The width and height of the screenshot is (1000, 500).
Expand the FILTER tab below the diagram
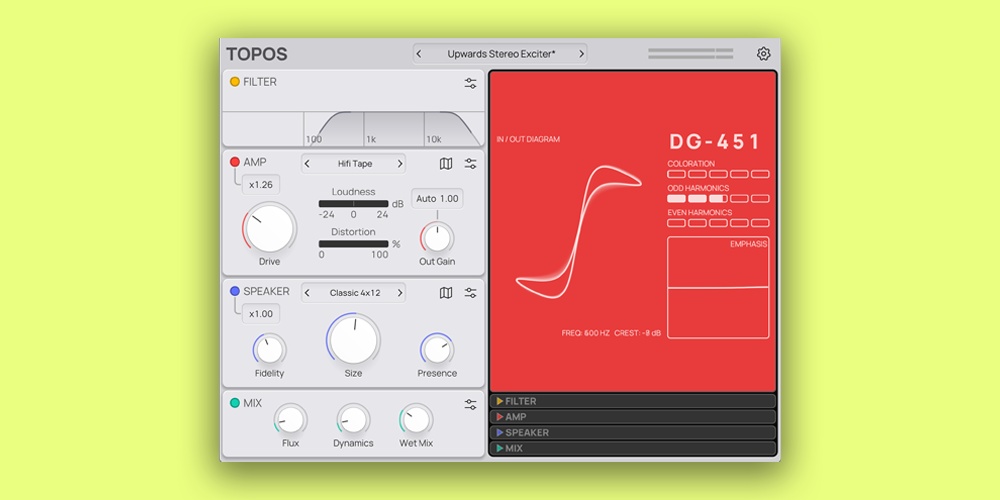632,401
